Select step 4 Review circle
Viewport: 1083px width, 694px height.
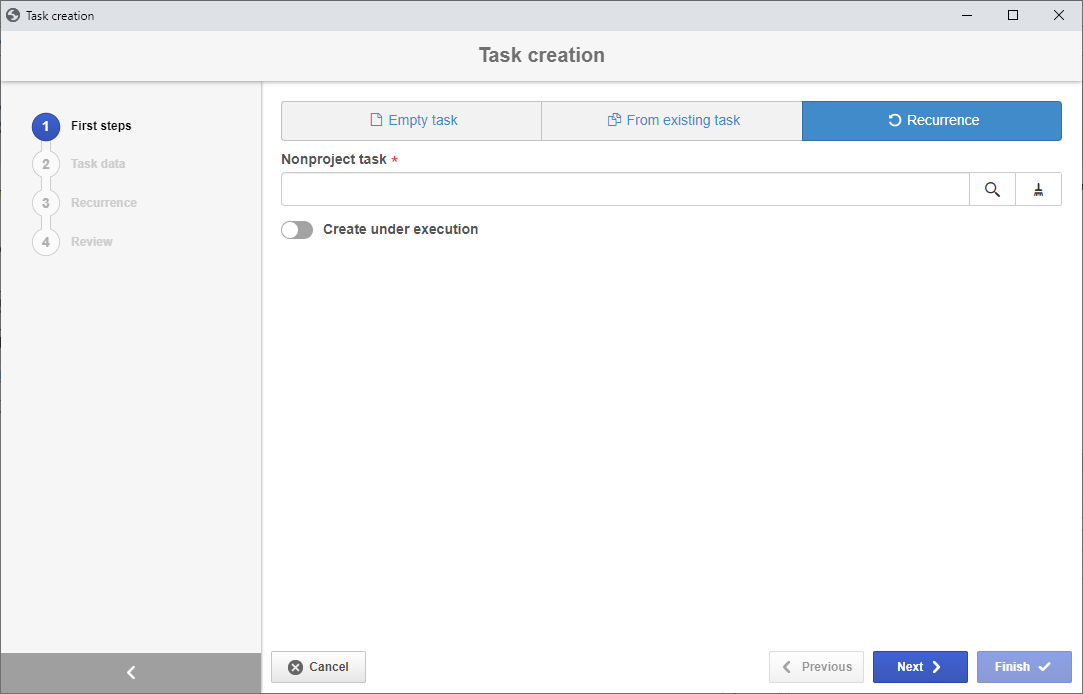click(x=46, y=242)
